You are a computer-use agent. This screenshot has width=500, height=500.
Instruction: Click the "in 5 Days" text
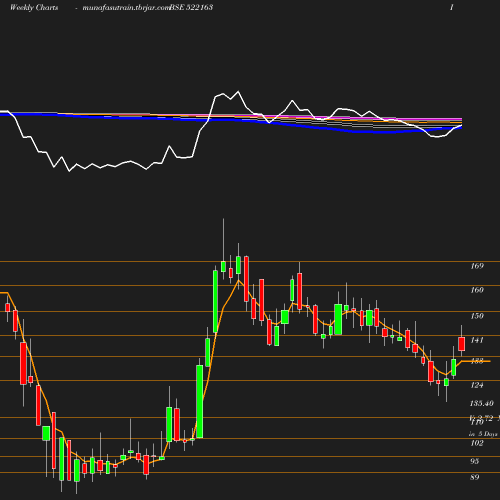click(x=483, y=434)
